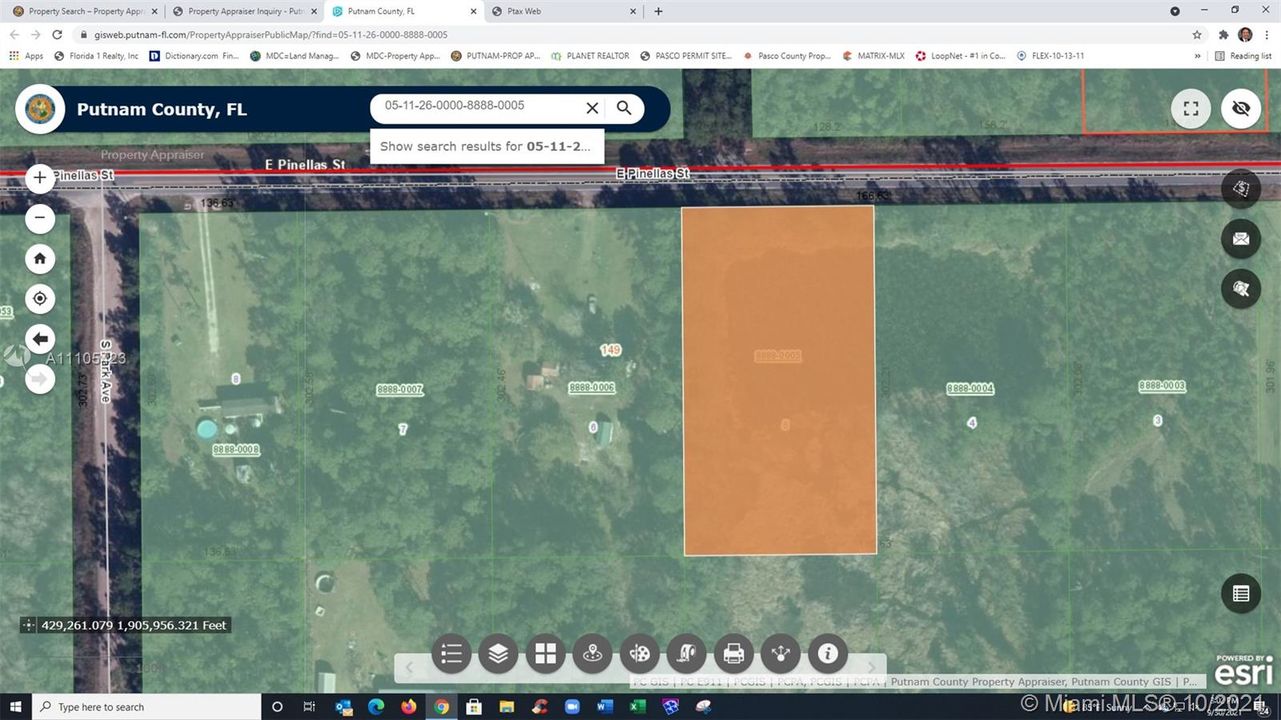Find my current location on the map
Viewport: 1281px width, 720px height.
coord(39,298)
